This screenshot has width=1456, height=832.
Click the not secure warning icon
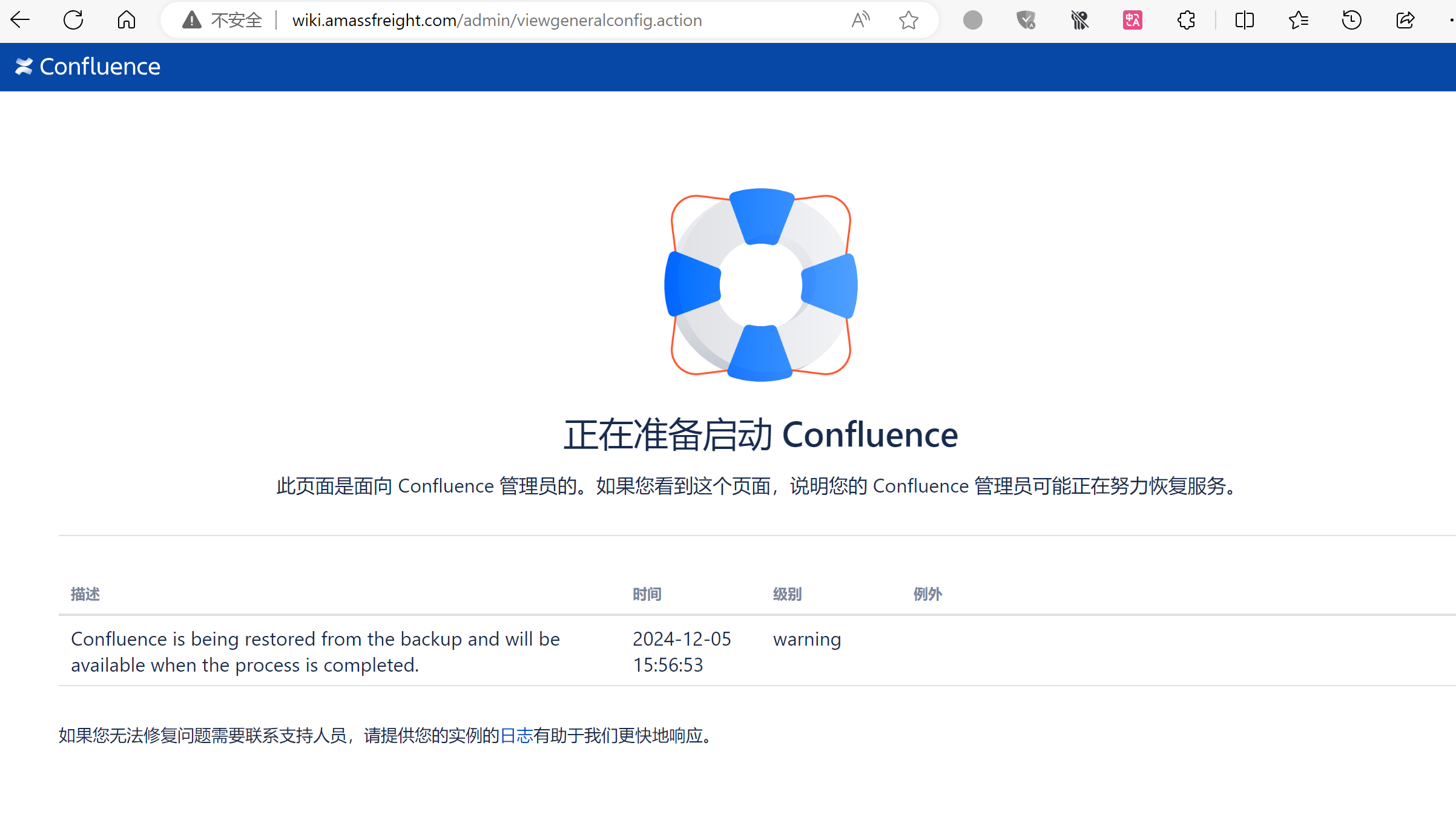191,20
